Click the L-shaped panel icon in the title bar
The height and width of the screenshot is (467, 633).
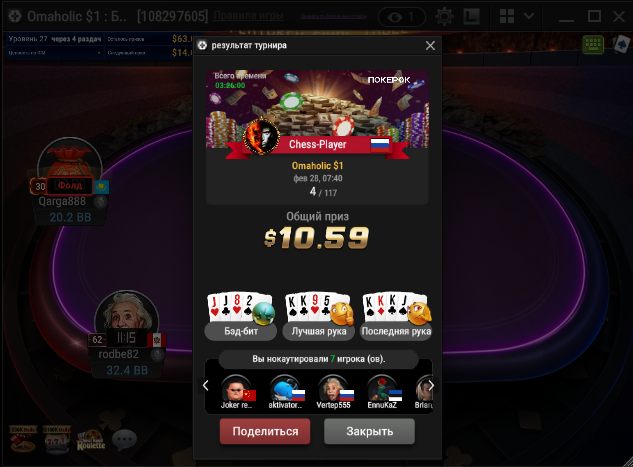[472, 17]
